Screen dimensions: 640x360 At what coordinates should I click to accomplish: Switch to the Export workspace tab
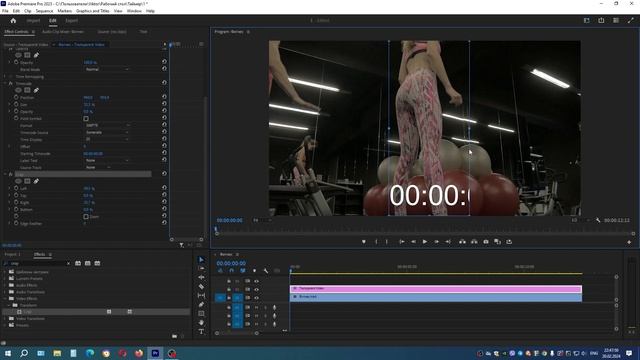click(71, 20)
